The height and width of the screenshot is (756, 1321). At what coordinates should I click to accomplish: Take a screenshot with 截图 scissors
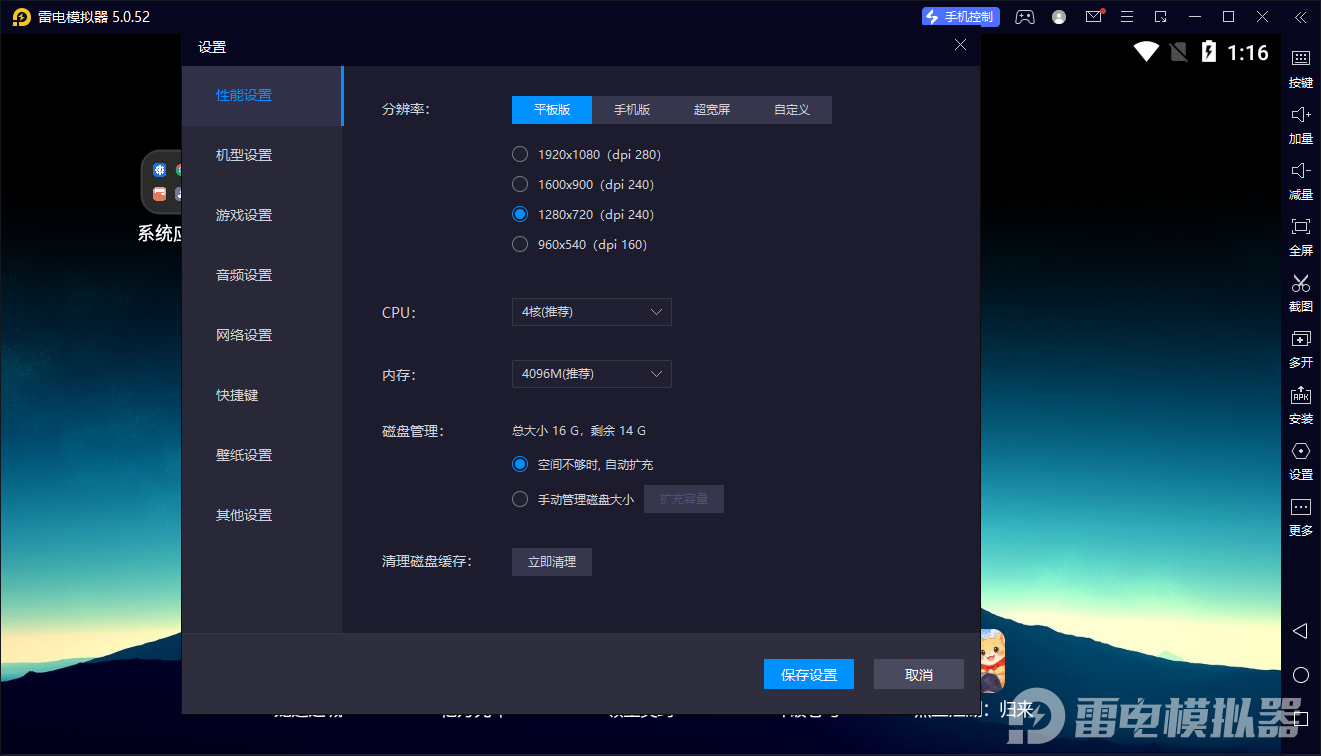[1301, 293]
